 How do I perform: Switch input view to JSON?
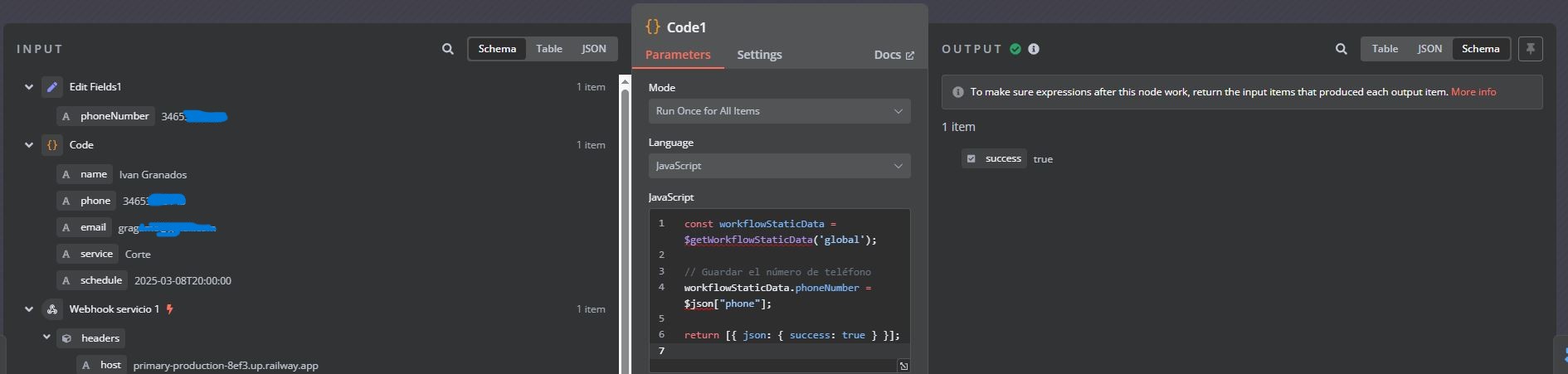click(593, 49)
